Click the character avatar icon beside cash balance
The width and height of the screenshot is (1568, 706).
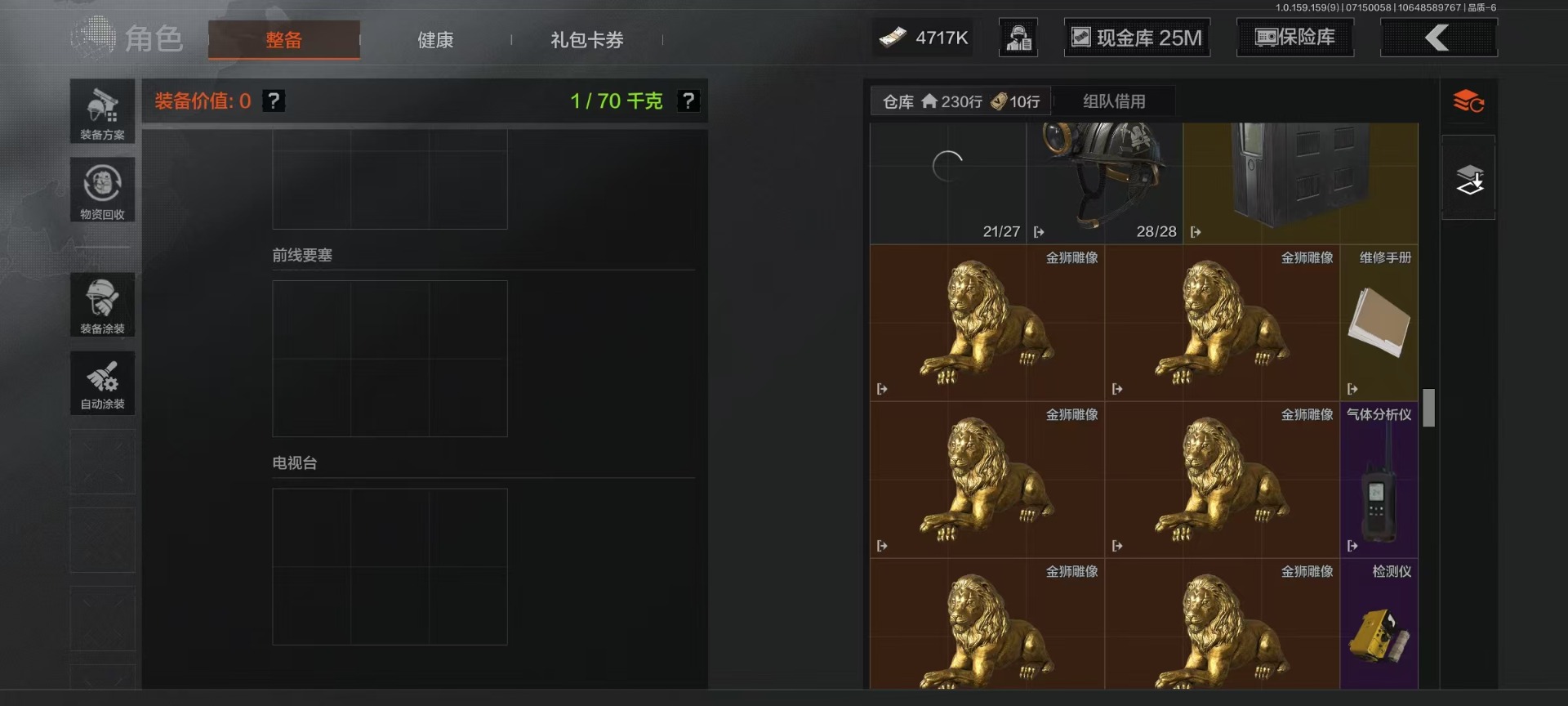pyautogui.click(x=1018, y=38)
